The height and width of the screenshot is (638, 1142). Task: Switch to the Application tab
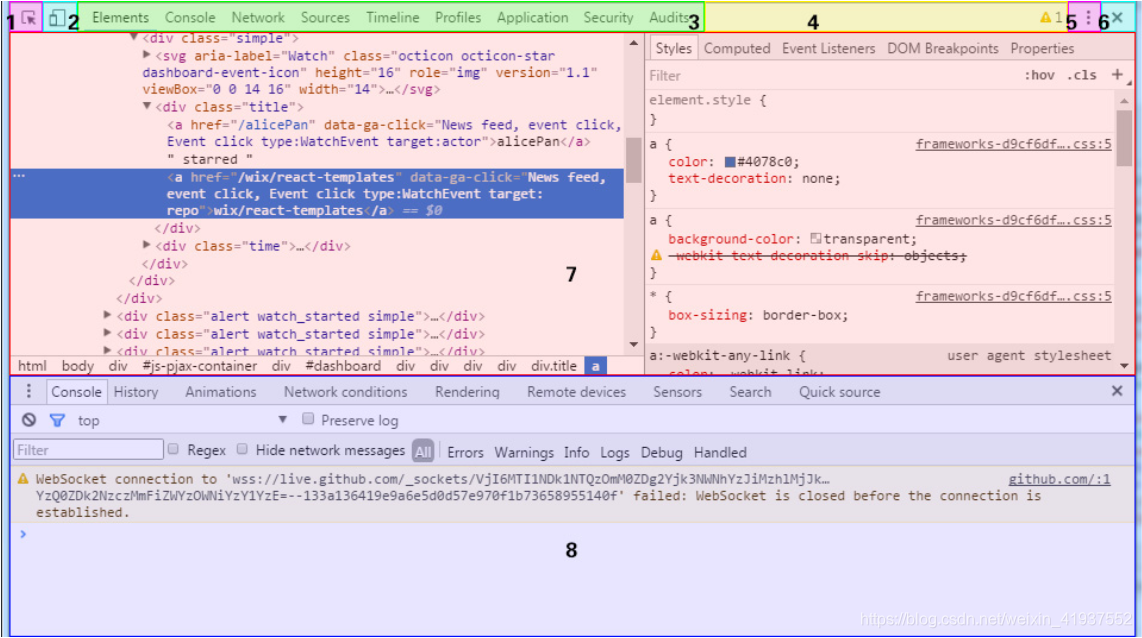[532, 17]
